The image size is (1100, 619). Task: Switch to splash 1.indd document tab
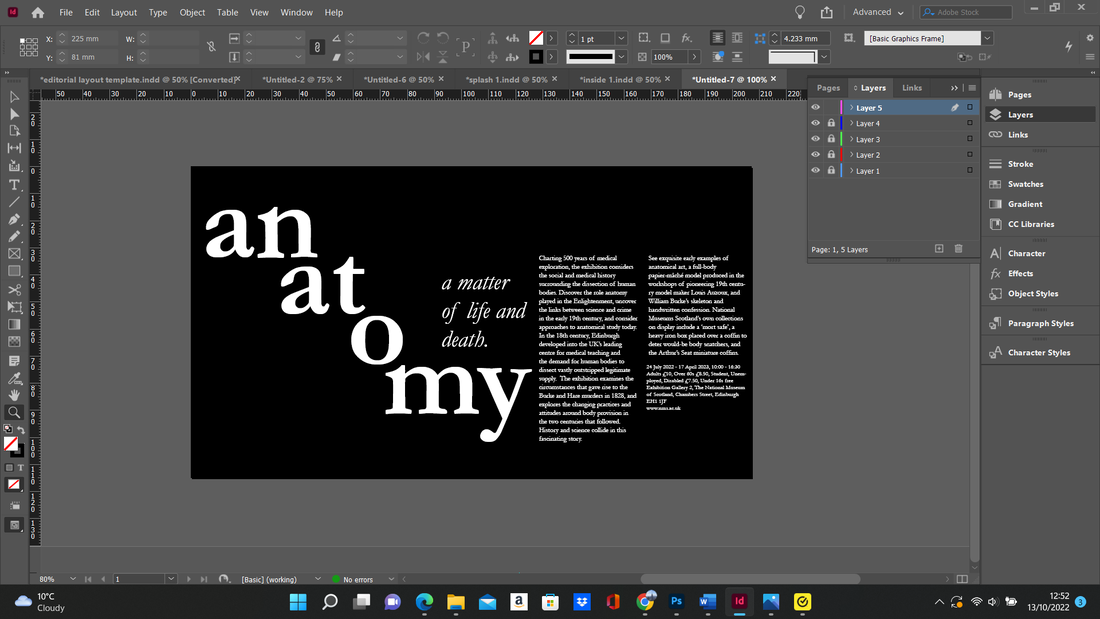tap(507, 79)
